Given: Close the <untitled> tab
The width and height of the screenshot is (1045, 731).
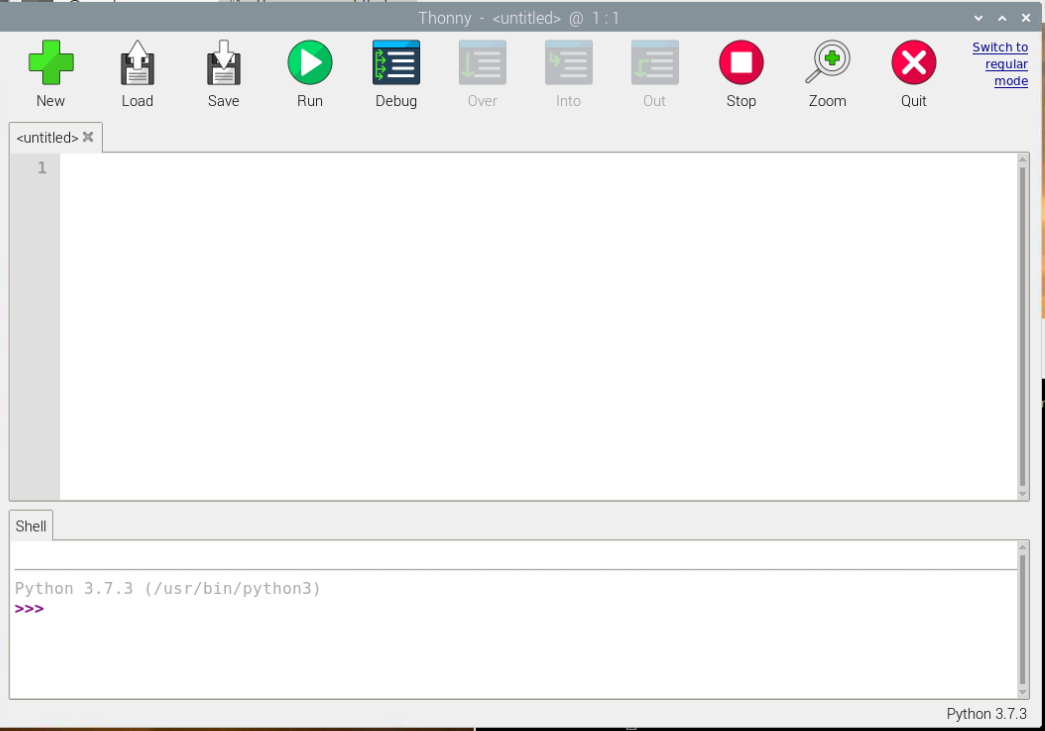Looking at the screenshot, I should coord(88,137).
